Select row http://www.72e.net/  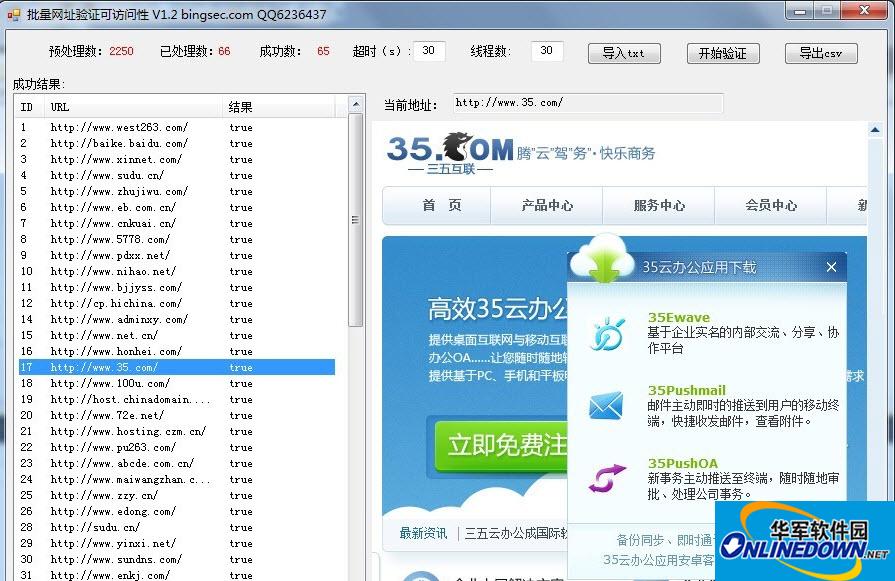tap(175, 415)
